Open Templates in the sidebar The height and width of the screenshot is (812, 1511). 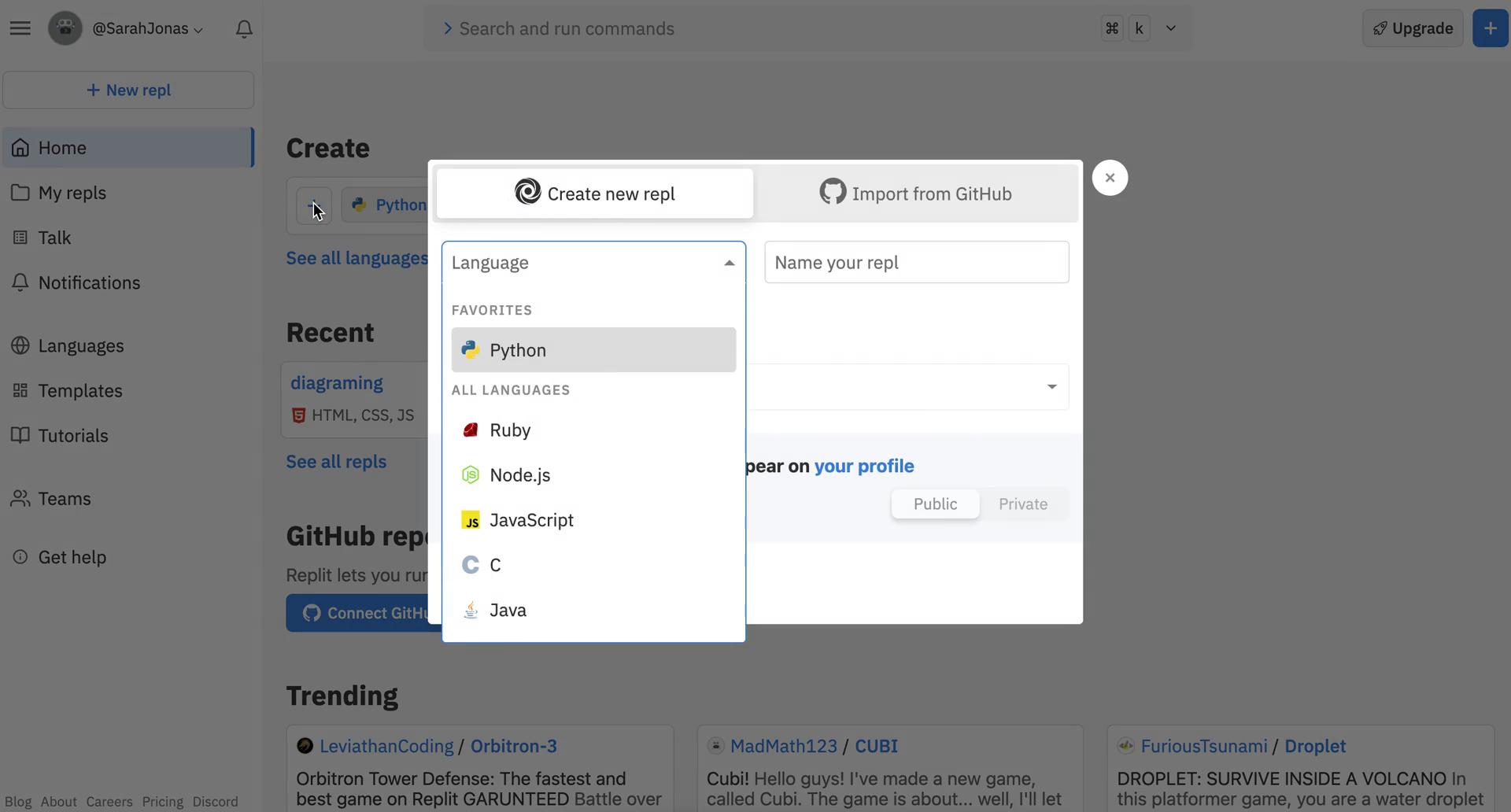click(80, 391)
